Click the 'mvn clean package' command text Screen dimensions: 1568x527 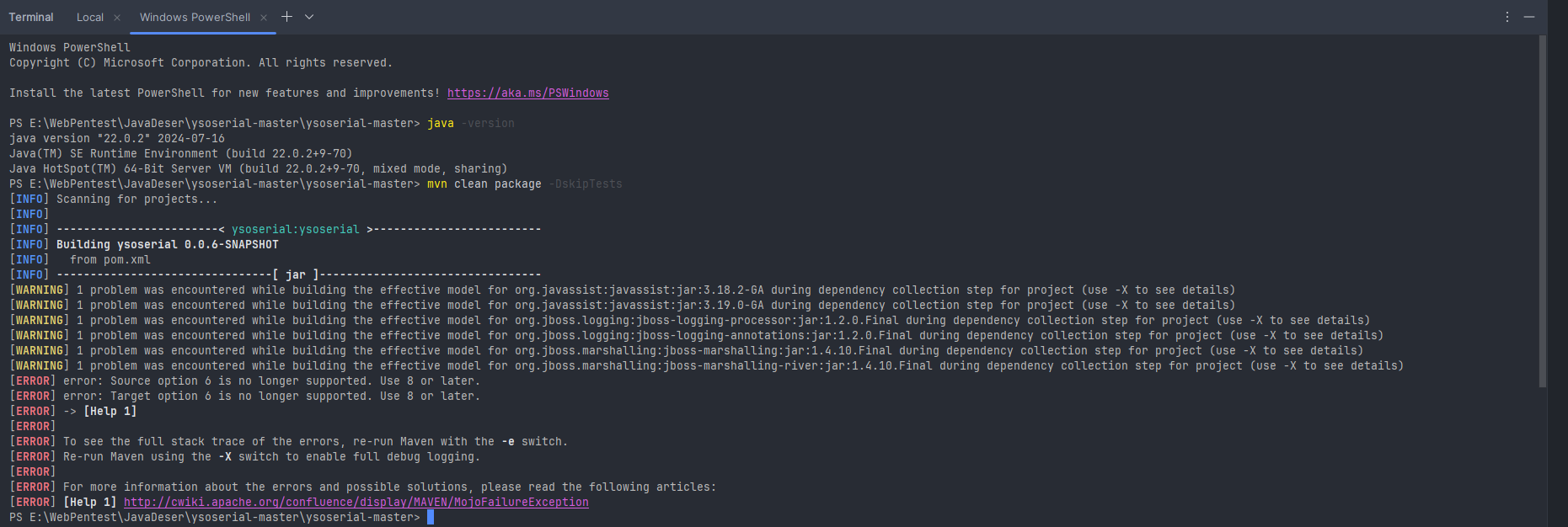click(484, 184)
